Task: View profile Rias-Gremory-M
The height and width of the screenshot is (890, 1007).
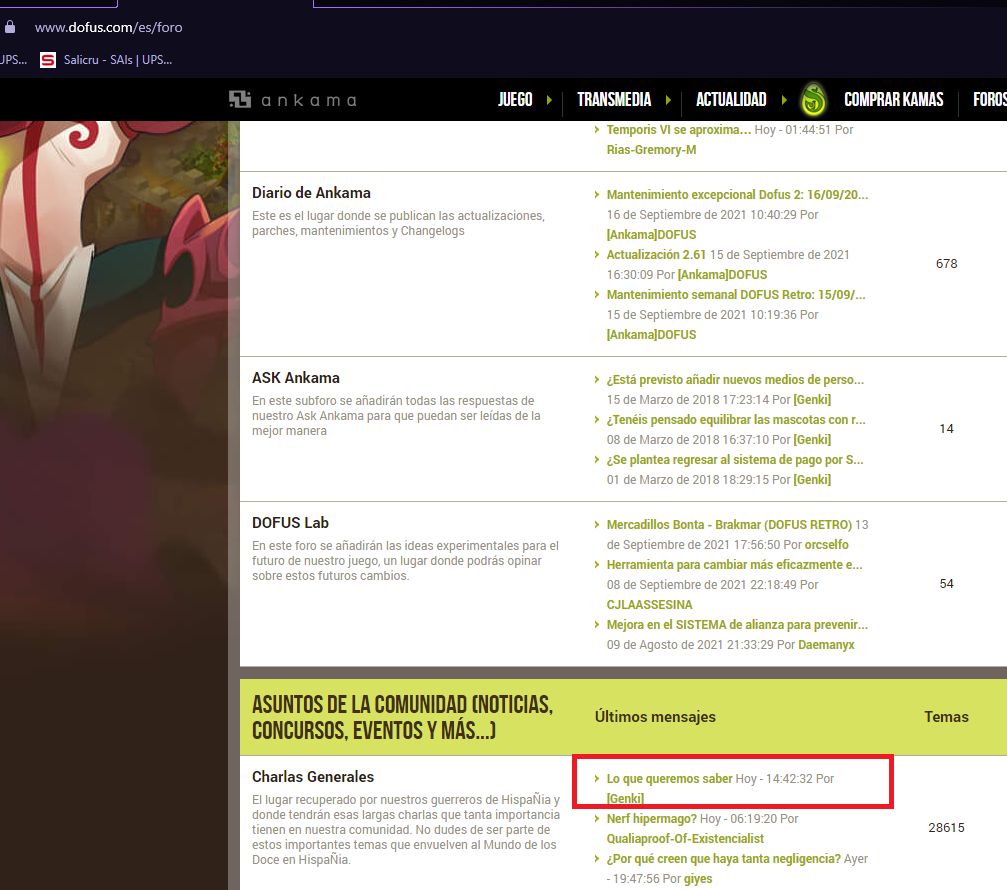Action: [x=651, y=150]
